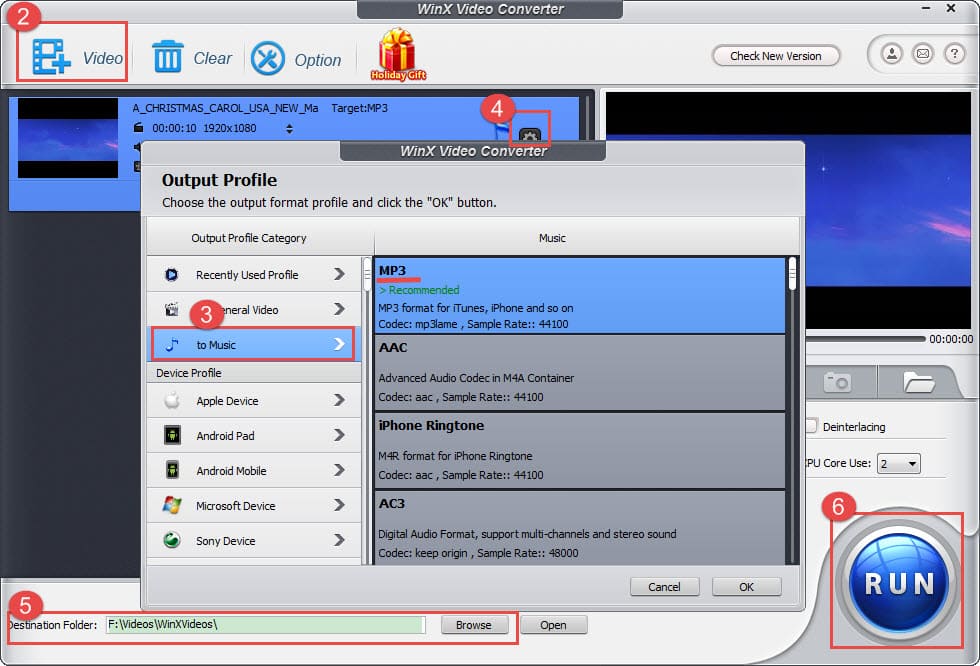Click the file name A_CHRISTMAS_CAROL_USA_NEW_Ma

click(x=225, y=108)
